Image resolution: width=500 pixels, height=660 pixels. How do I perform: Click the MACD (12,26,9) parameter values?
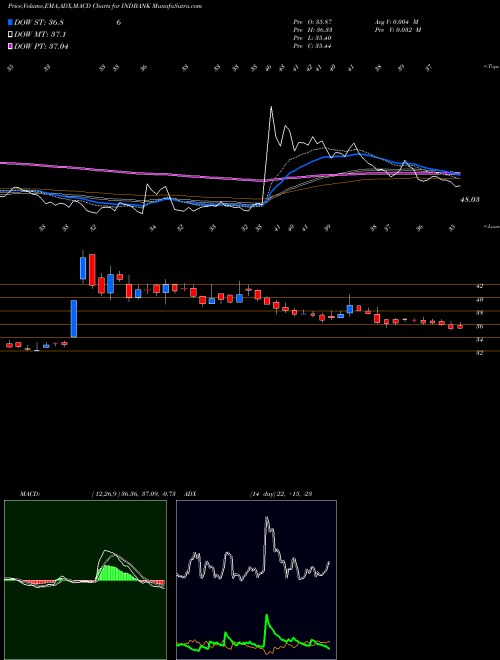coord(136,494)
